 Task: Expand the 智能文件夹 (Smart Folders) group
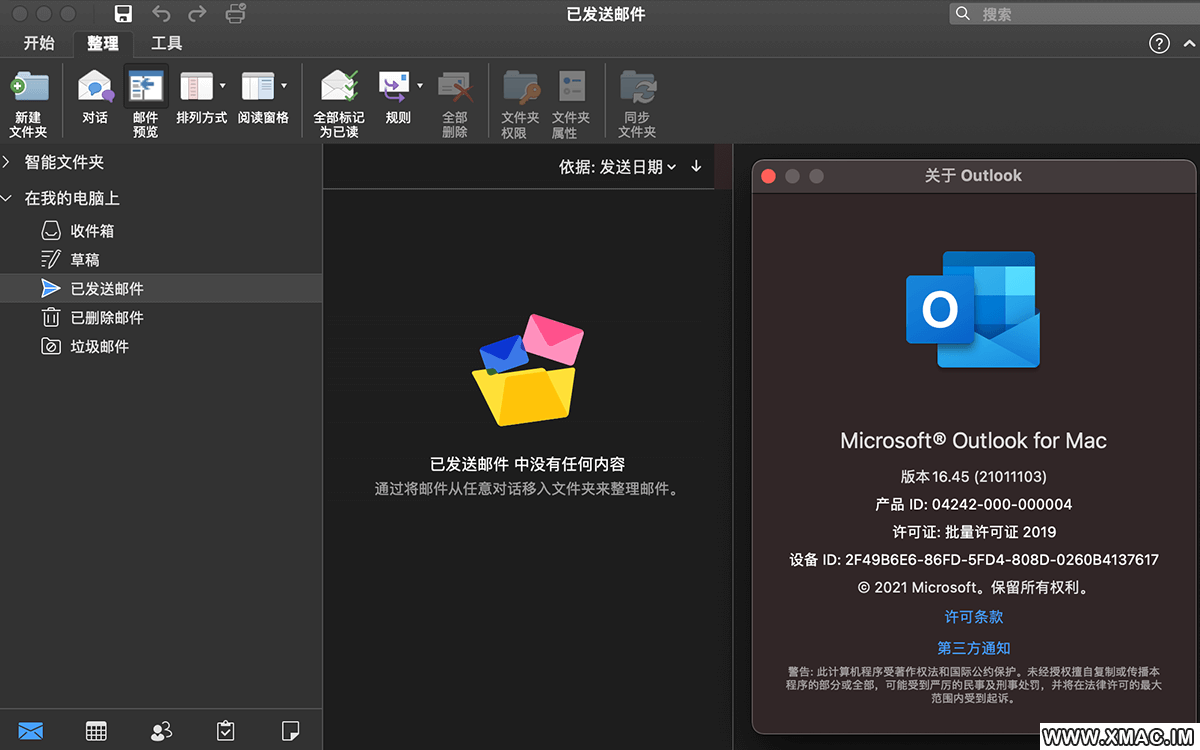8,162
